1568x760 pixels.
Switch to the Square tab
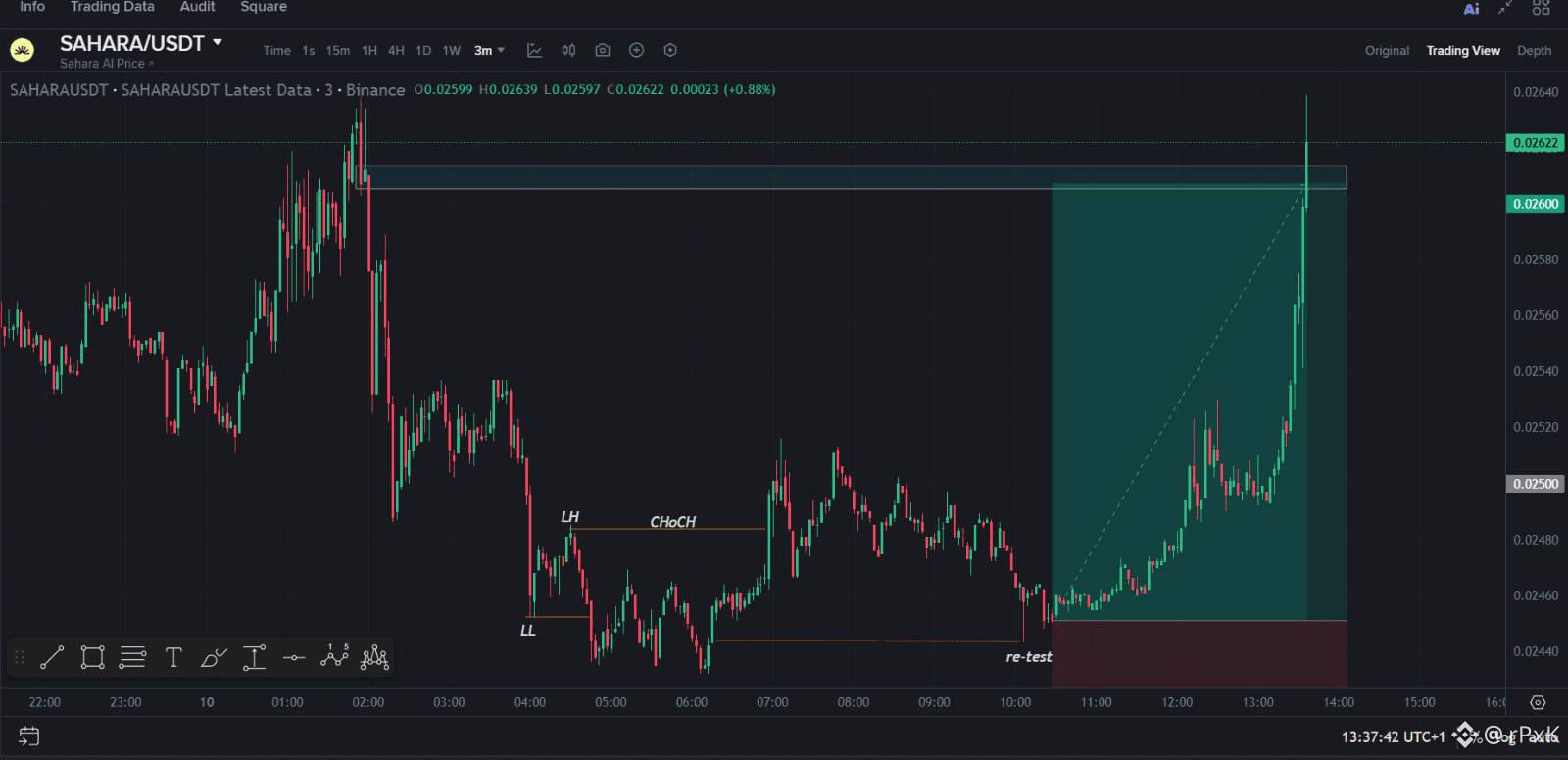pos(264,7)
